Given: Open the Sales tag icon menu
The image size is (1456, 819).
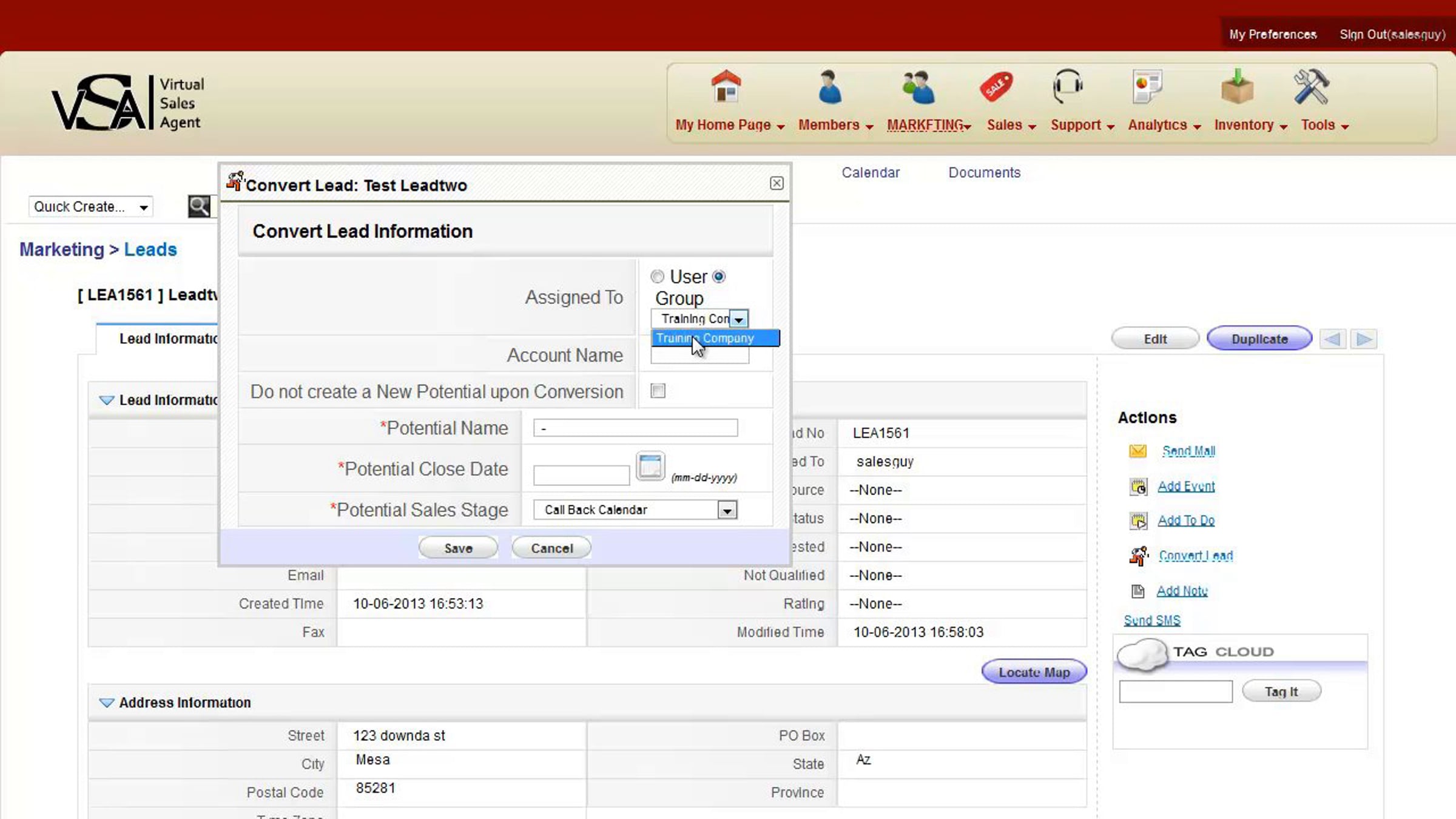Looking at the screenshot, I should click(x=996, y=87).
